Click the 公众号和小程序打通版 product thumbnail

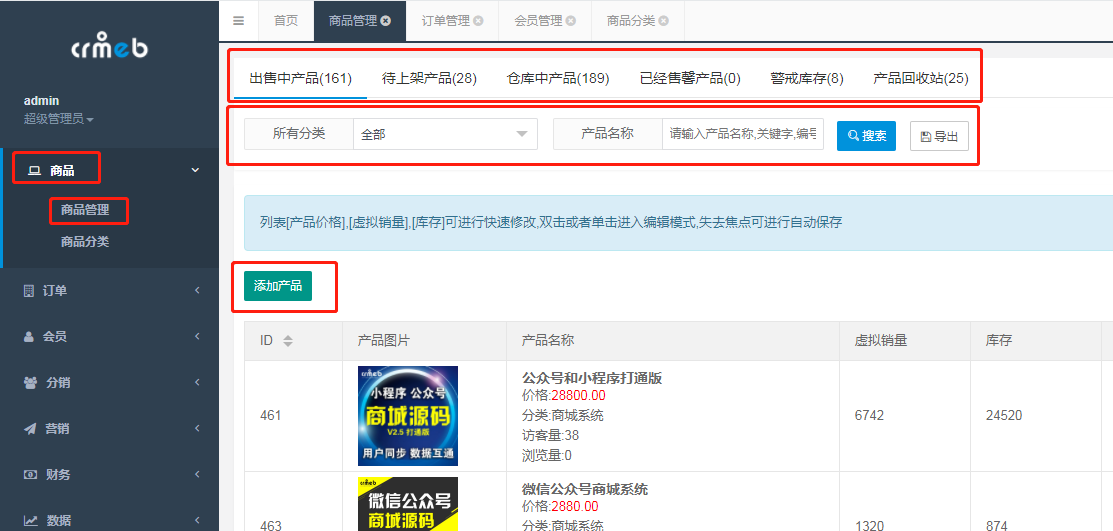point(407,415)
